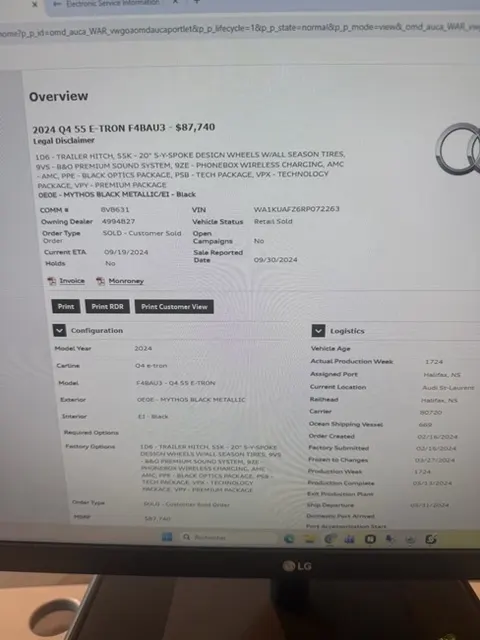Click the Carline value Q4 e-tron
480x640 pixels.
click(151, 365)
